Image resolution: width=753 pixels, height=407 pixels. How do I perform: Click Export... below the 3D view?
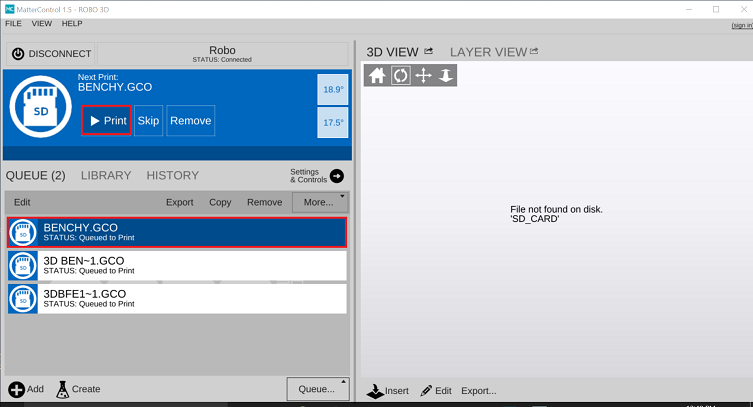[x=479, y=391]
